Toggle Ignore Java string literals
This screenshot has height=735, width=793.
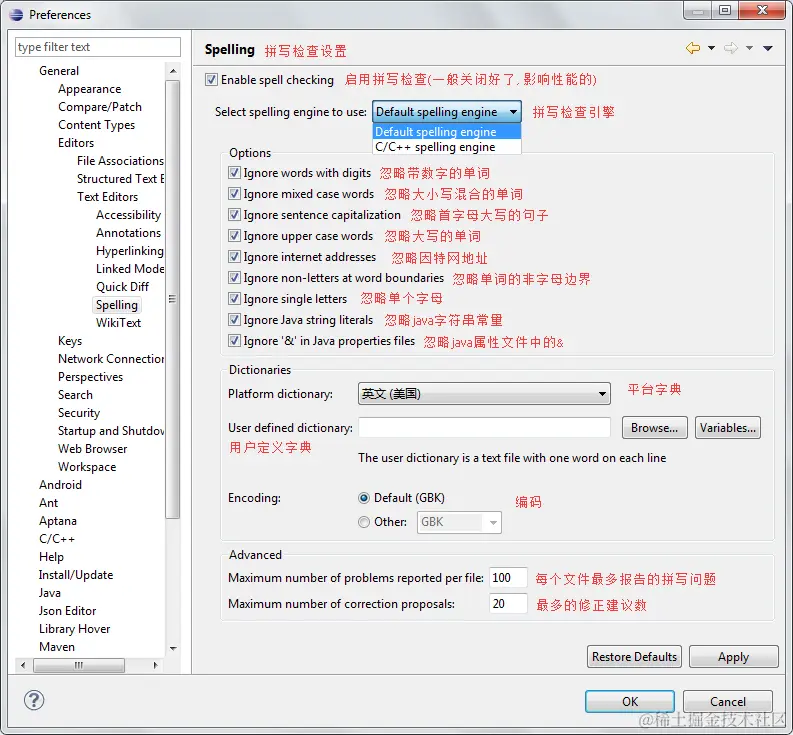click(234, 320)
